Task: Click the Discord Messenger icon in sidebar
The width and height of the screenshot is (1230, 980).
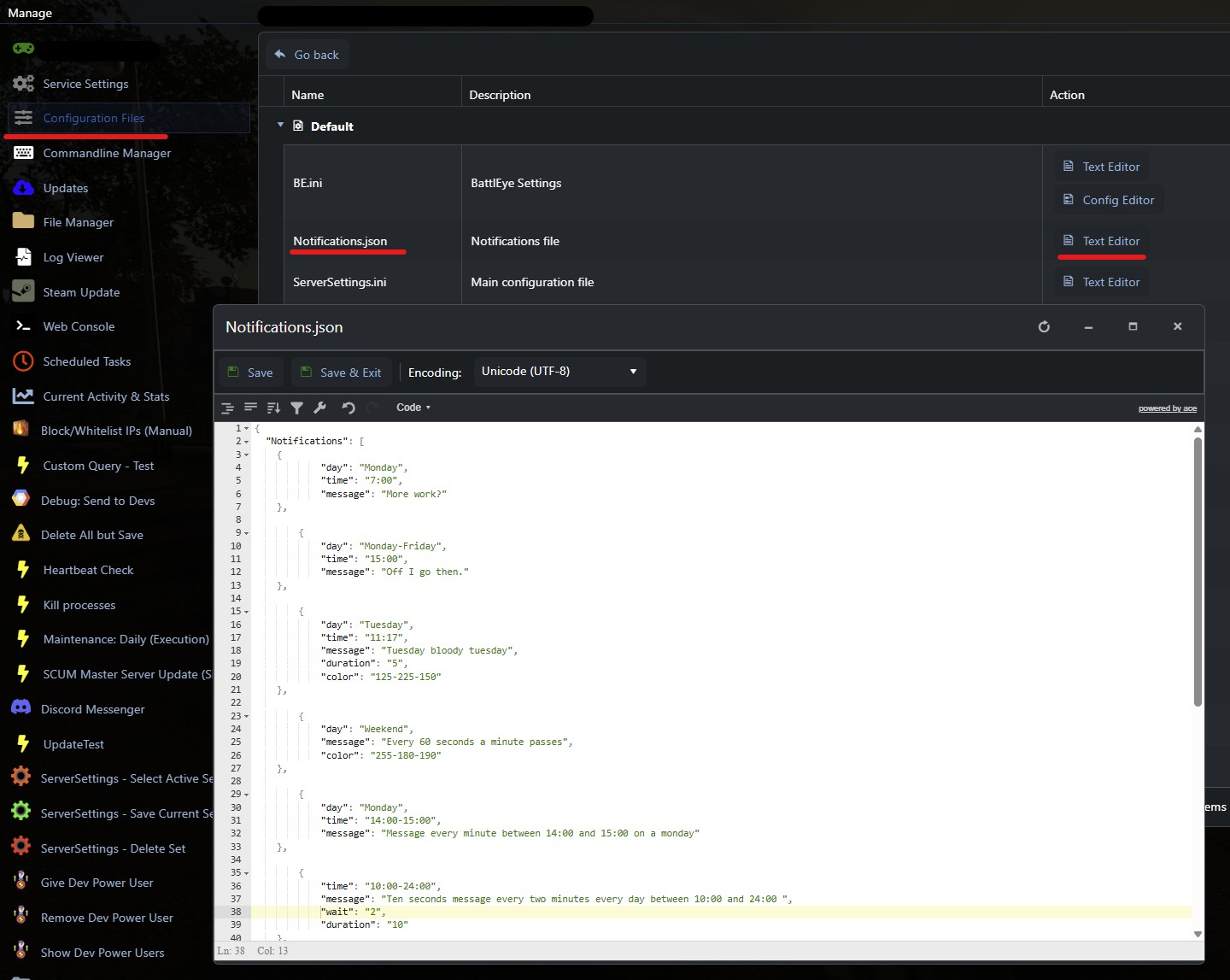Action: click(x=21, y=708)
